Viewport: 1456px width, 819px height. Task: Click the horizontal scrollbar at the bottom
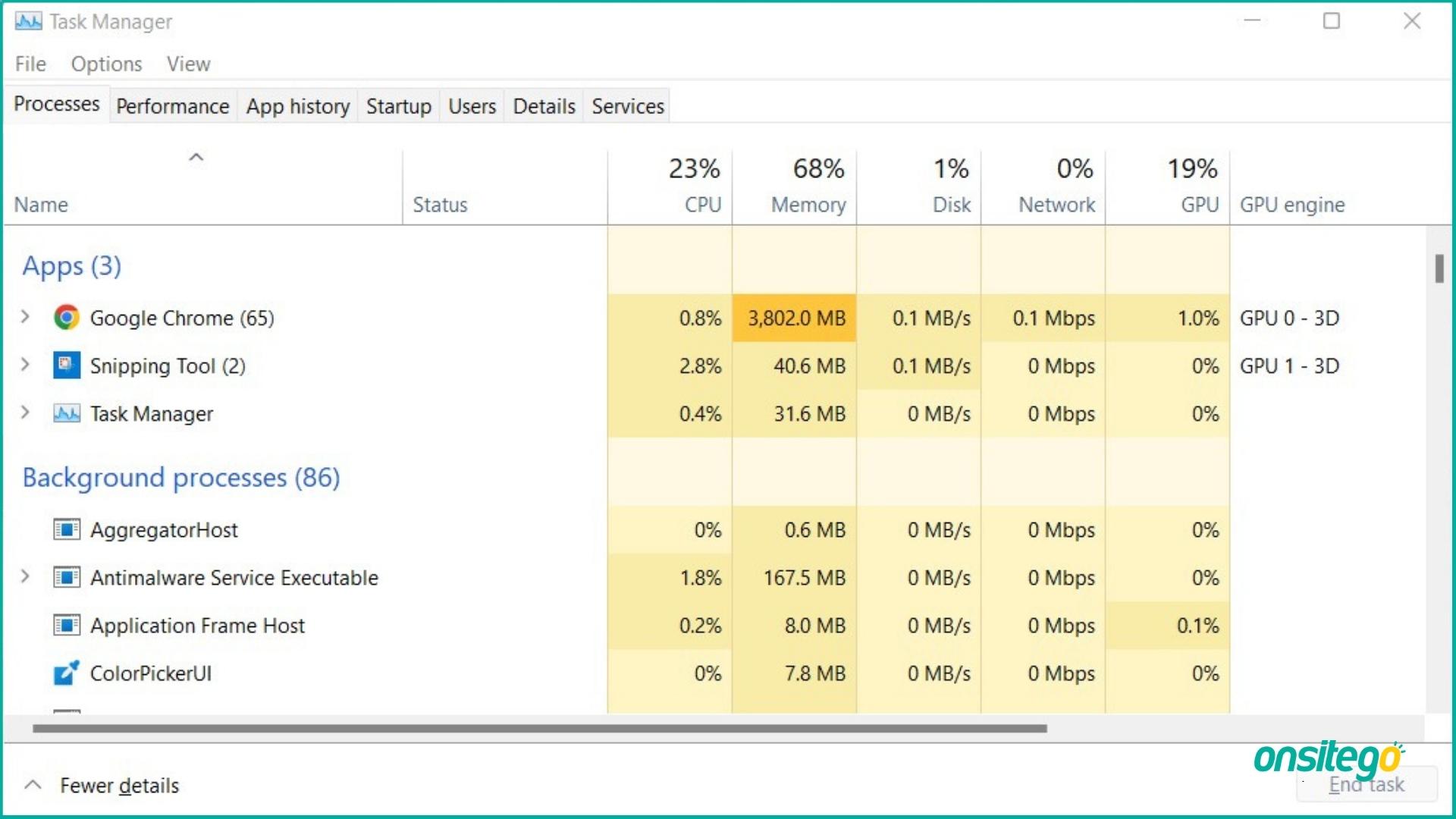(538, 728)
